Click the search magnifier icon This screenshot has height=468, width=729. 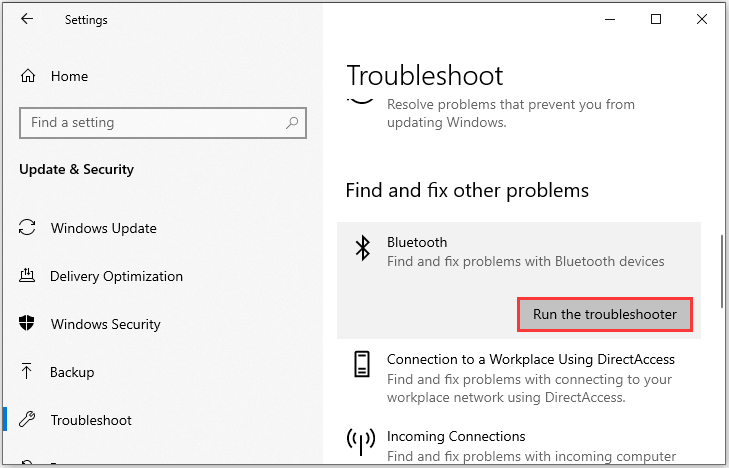[x=292, y=123]
